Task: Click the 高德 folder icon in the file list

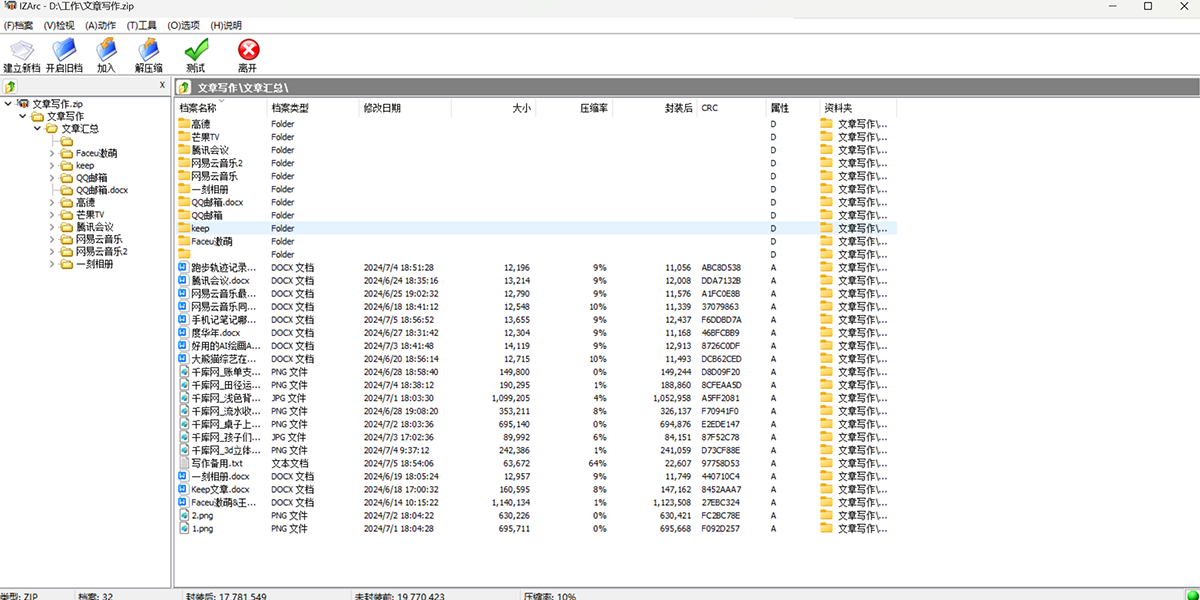Action: coord(184,124)
